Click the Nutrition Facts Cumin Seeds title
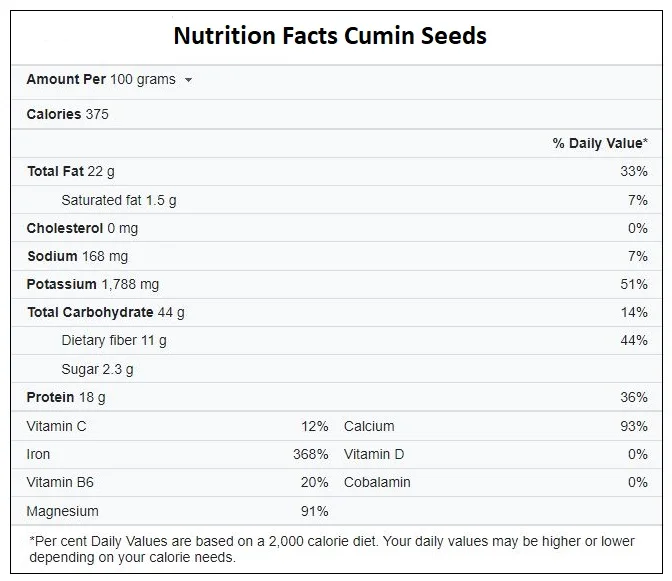672x581 pixels. 330,36
